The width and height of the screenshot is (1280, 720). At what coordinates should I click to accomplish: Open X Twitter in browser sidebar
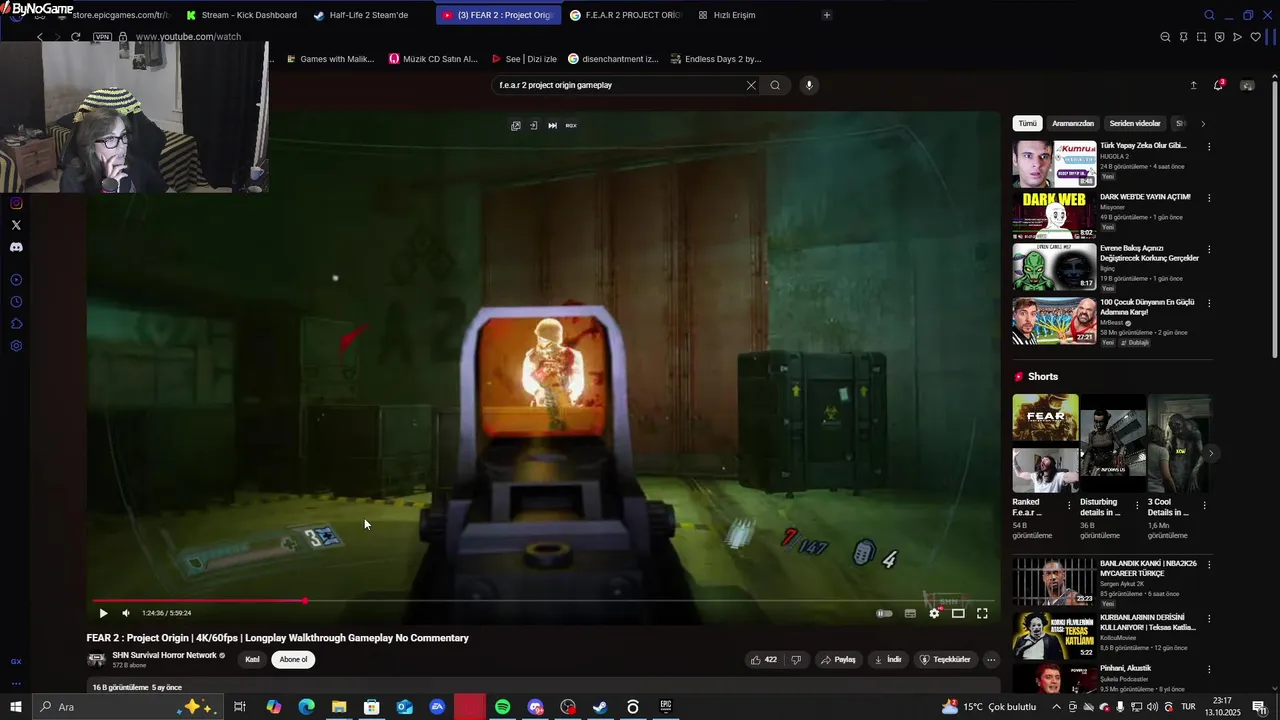pos(16,225)
